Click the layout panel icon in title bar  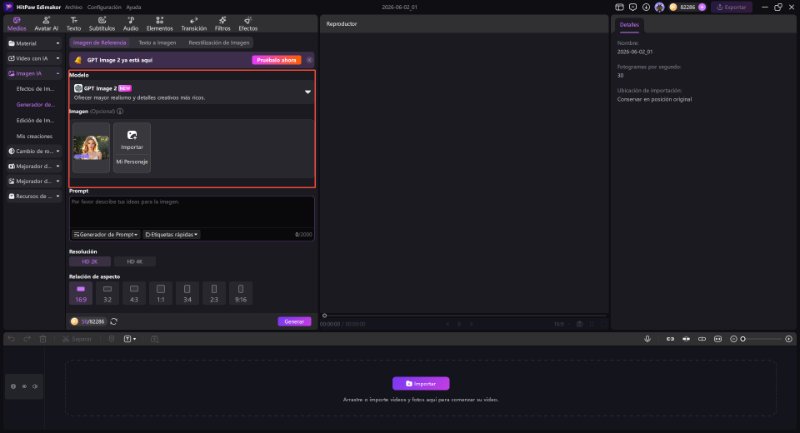click(619, 7)
